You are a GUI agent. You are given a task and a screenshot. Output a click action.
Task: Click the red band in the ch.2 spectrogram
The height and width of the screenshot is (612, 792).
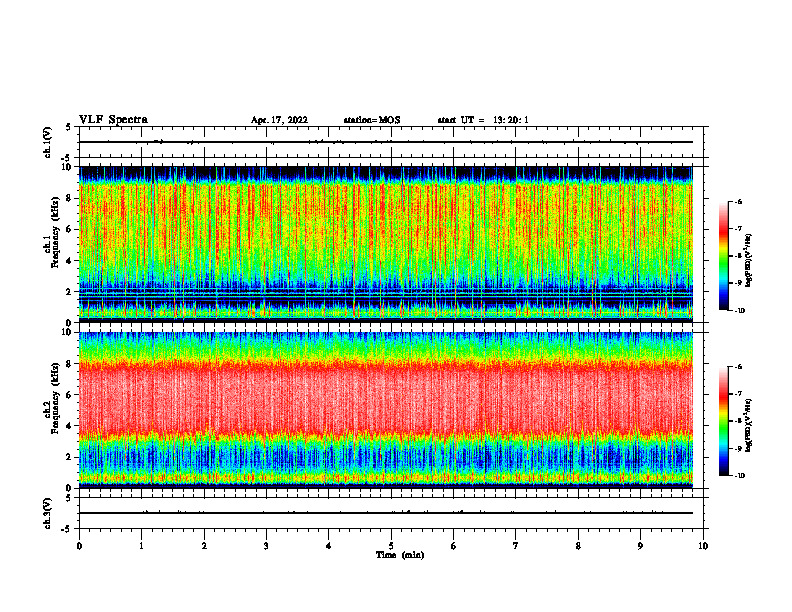click(386, 399)
